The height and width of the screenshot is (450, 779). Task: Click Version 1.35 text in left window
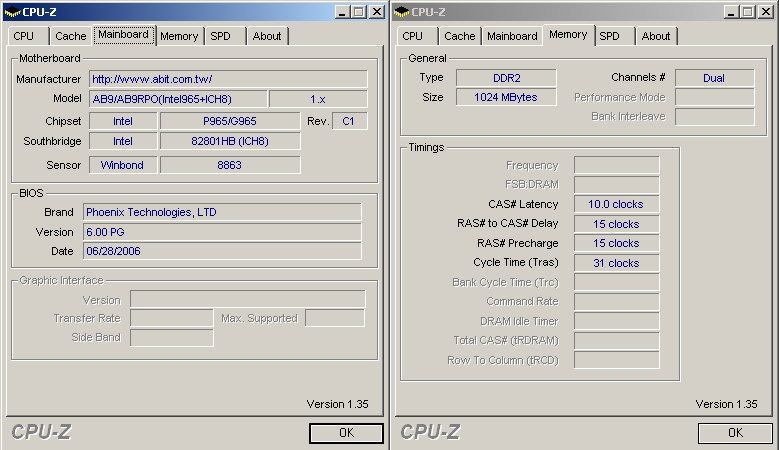tap(337, 404)
